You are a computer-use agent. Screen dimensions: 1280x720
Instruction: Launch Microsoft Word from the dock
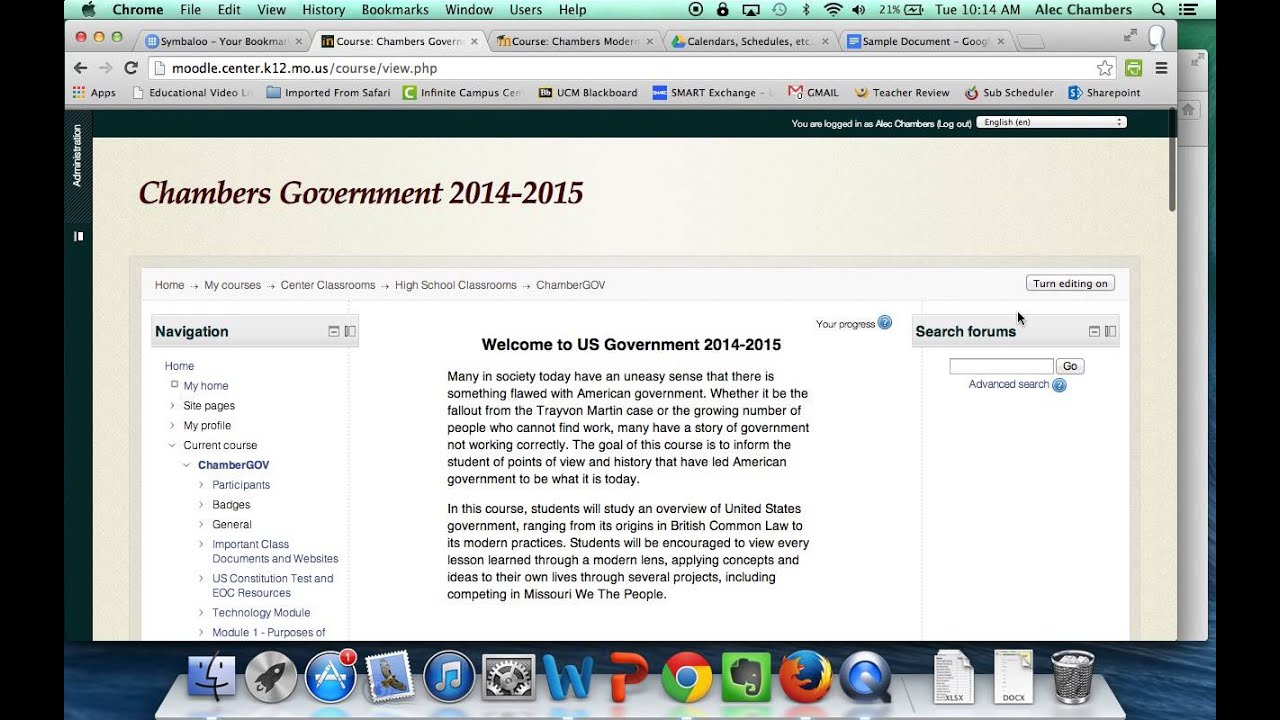coord(568,677)
